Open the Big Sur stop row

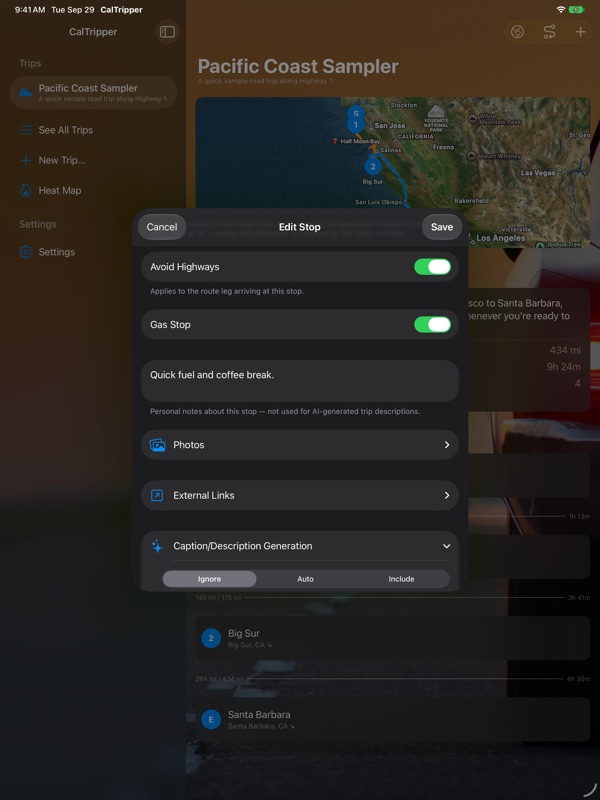point(393,638)
